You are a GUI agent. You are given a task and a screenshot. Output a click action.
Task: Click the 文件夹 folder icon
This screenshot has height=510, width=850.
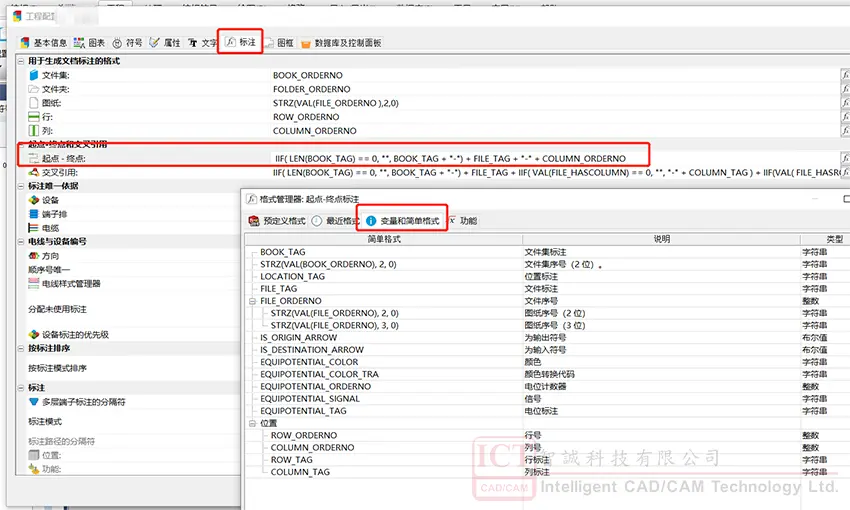click(34, 89)
